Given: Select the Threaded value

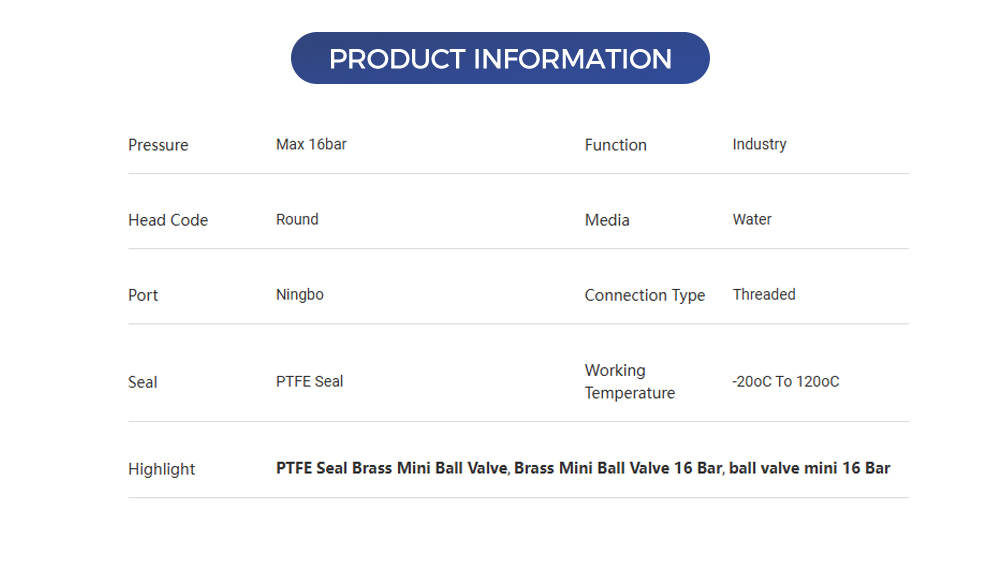Looking at the screenshot, I should point(764,294).
